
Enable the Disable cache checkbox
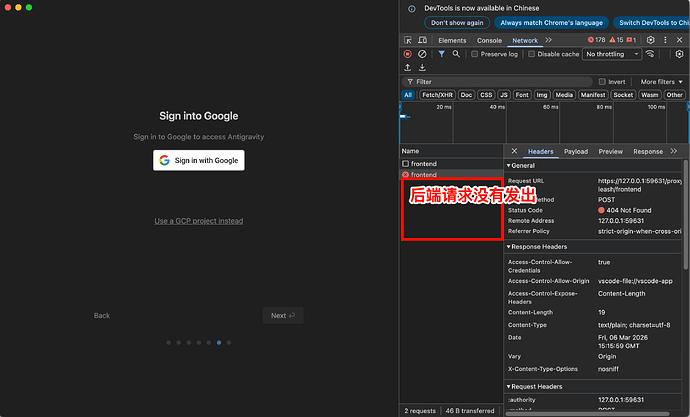[x=532, y=54]
